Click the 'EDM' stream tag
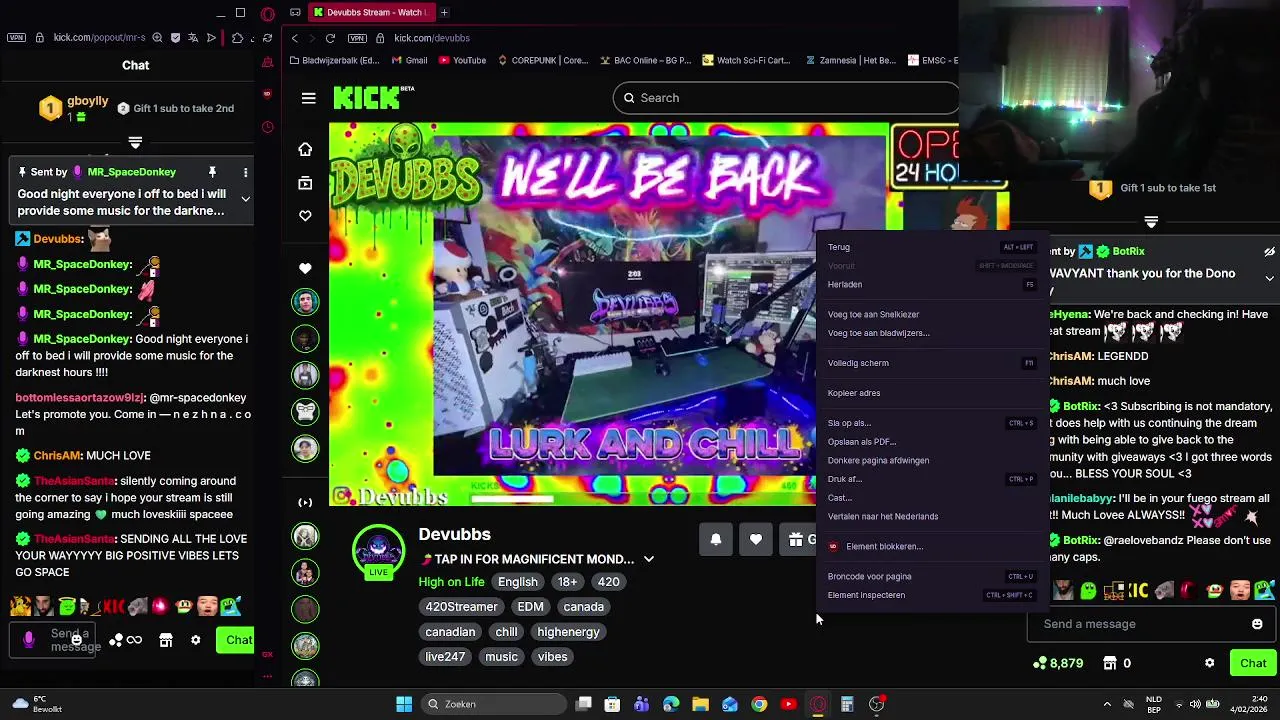 click(530, 607)
